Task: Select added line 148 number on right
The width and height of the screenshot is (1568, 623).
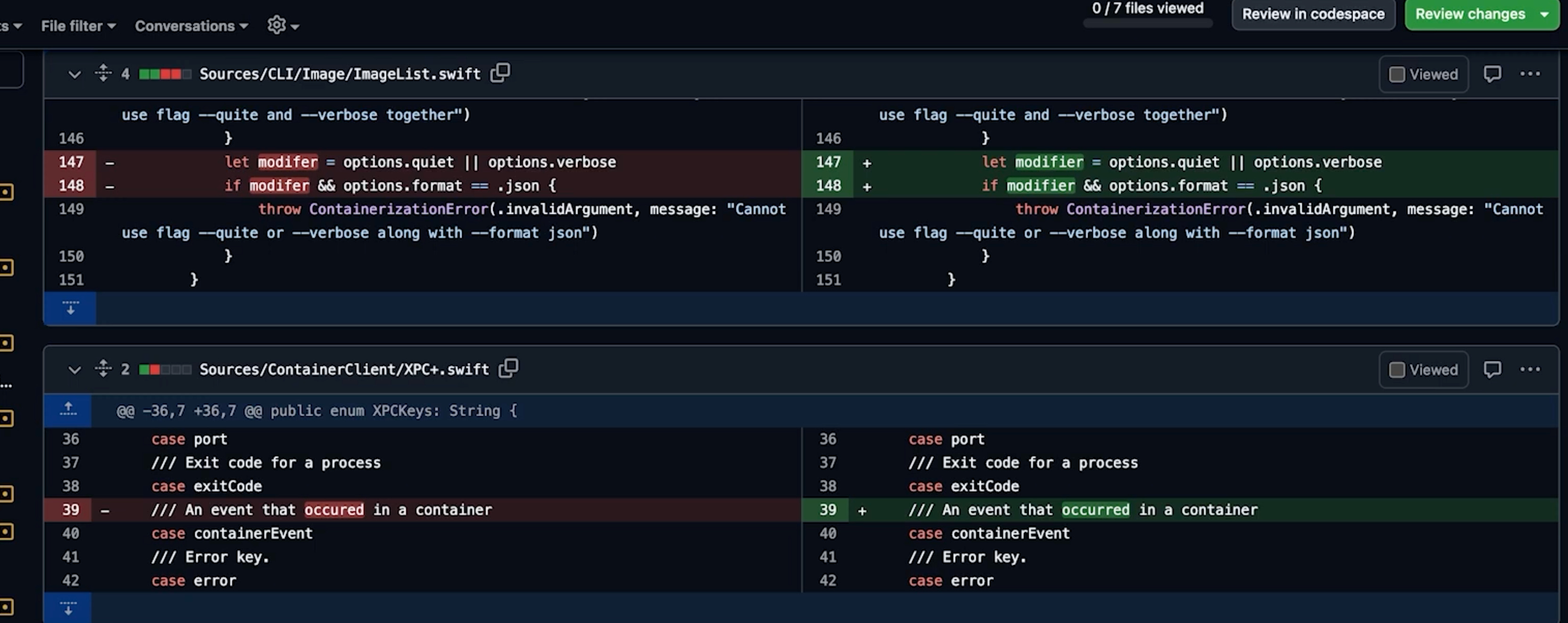Action: coord(828,186)
